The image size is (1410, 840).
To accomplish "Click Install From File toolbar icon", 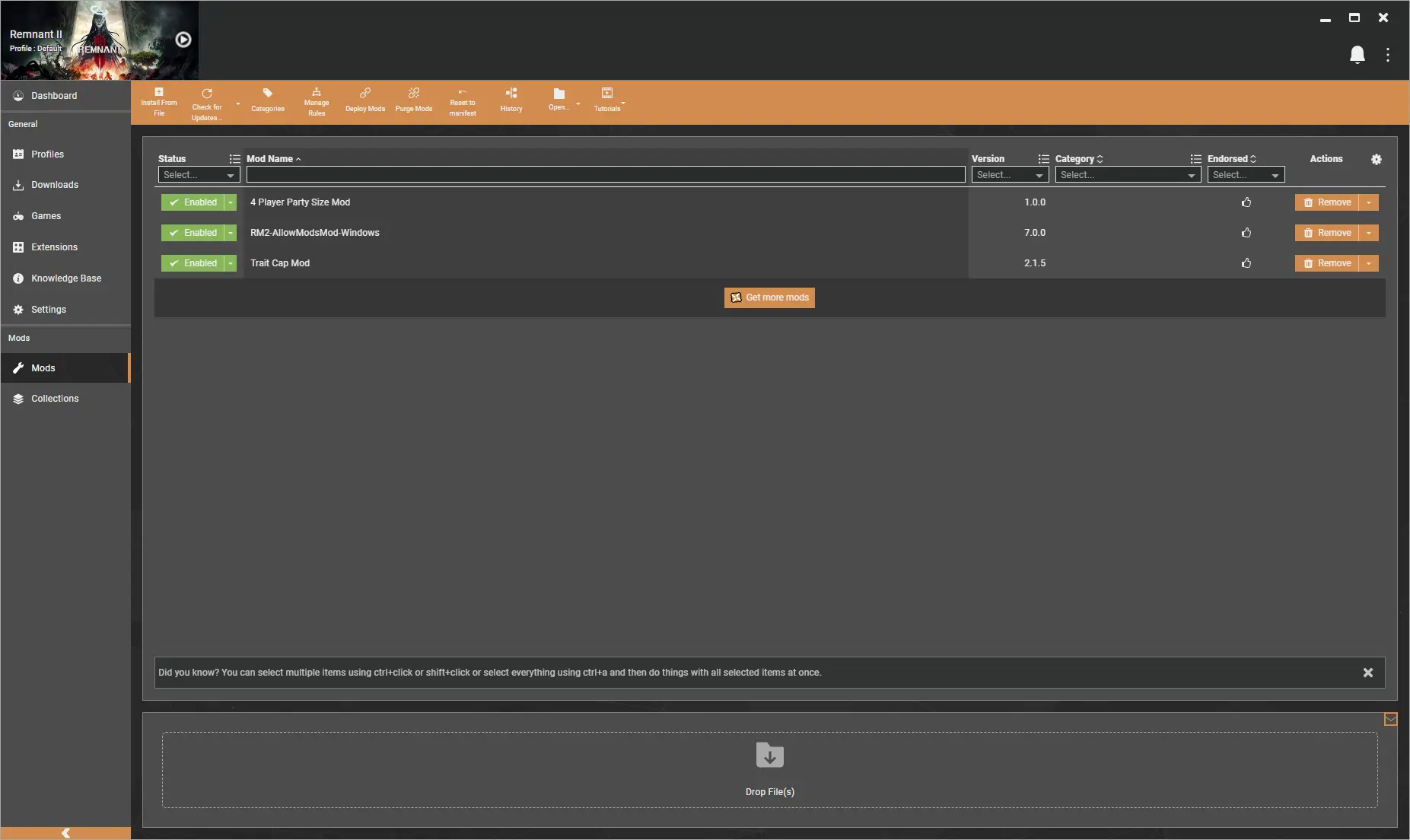I will point(159,102).
